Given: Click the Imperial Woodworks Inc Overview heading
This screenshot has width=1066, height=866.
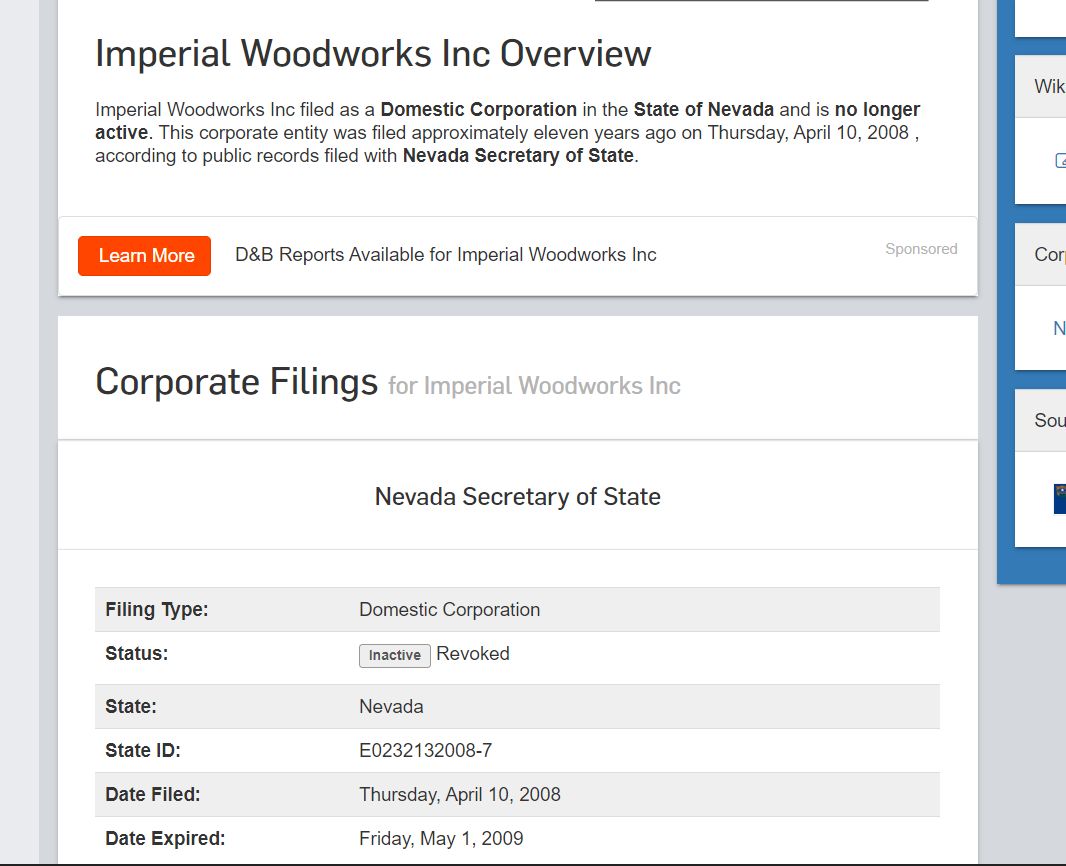Looking at the screenshot, I should point(373,54).
